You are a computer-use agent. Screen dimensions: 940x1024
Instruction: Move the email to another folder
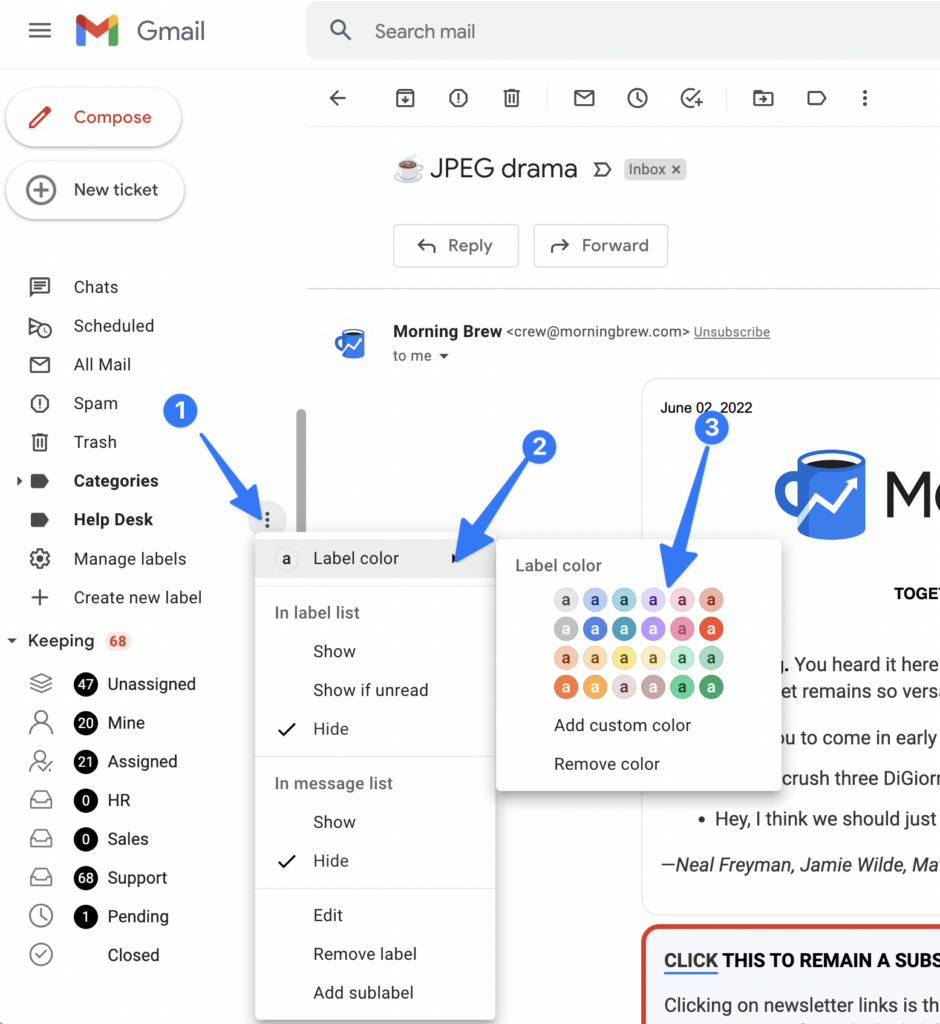point(763,98)
